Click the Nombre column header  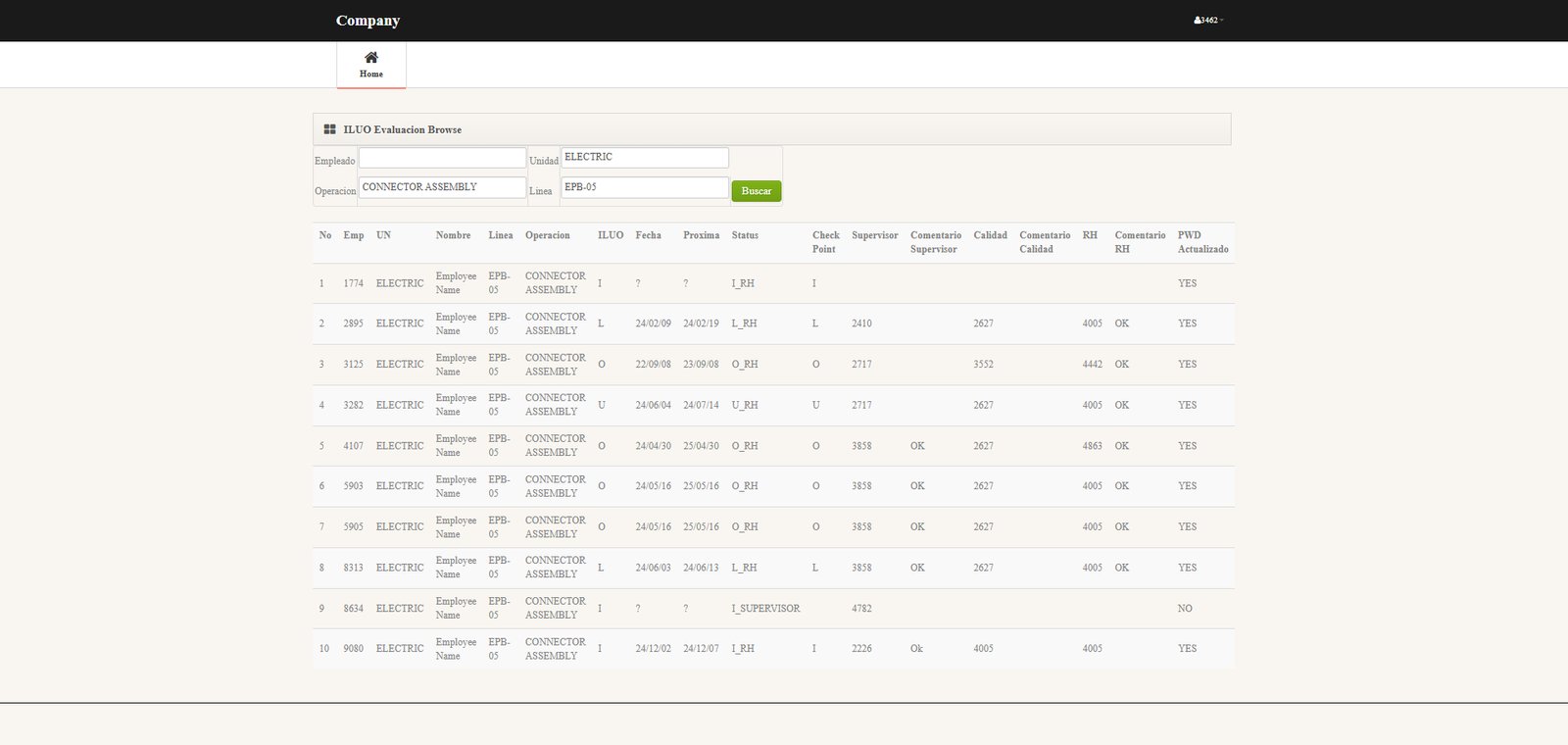coord(453,235)
